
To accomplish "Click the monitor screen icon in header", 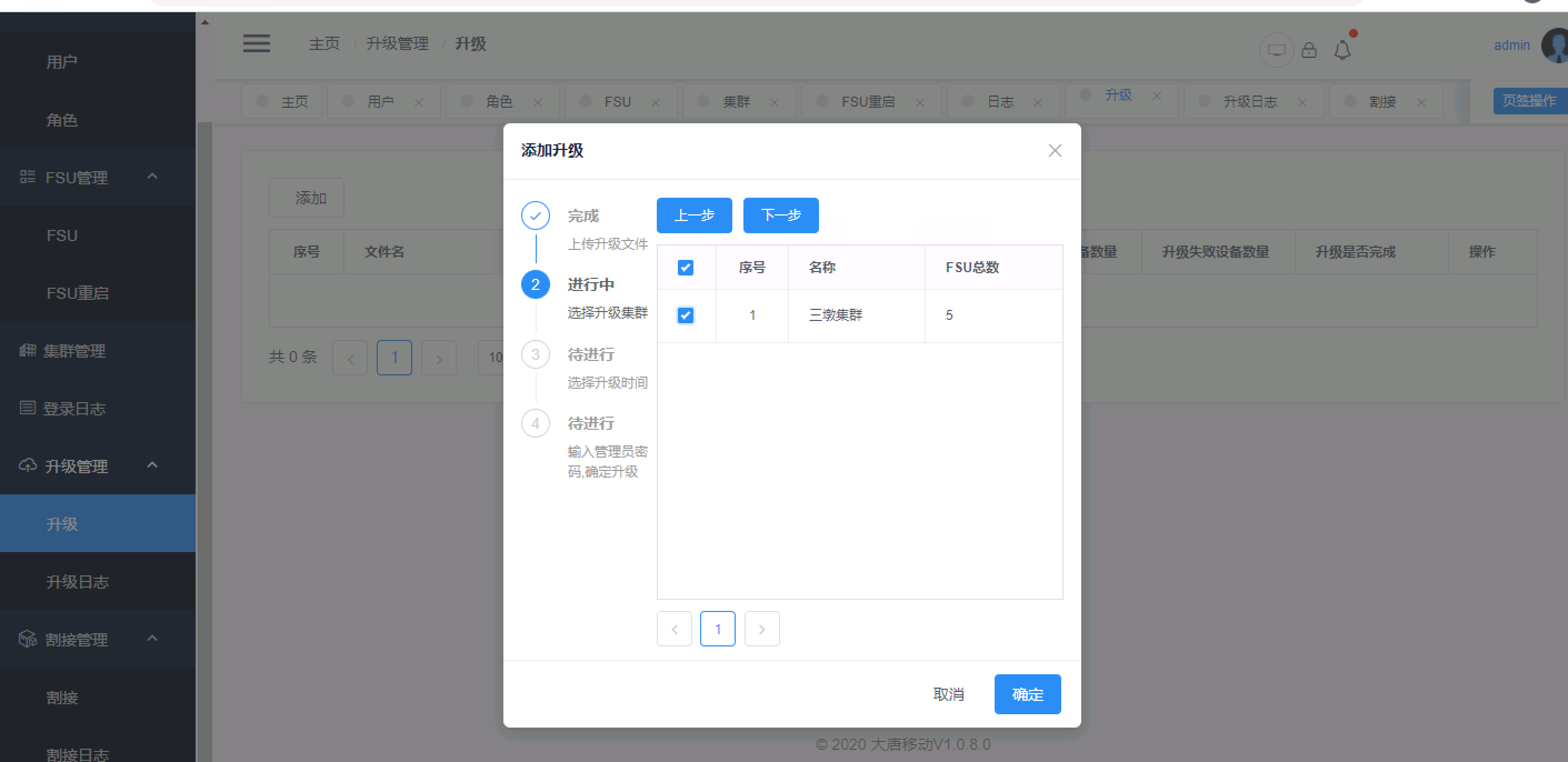I will pos(1276,50).
